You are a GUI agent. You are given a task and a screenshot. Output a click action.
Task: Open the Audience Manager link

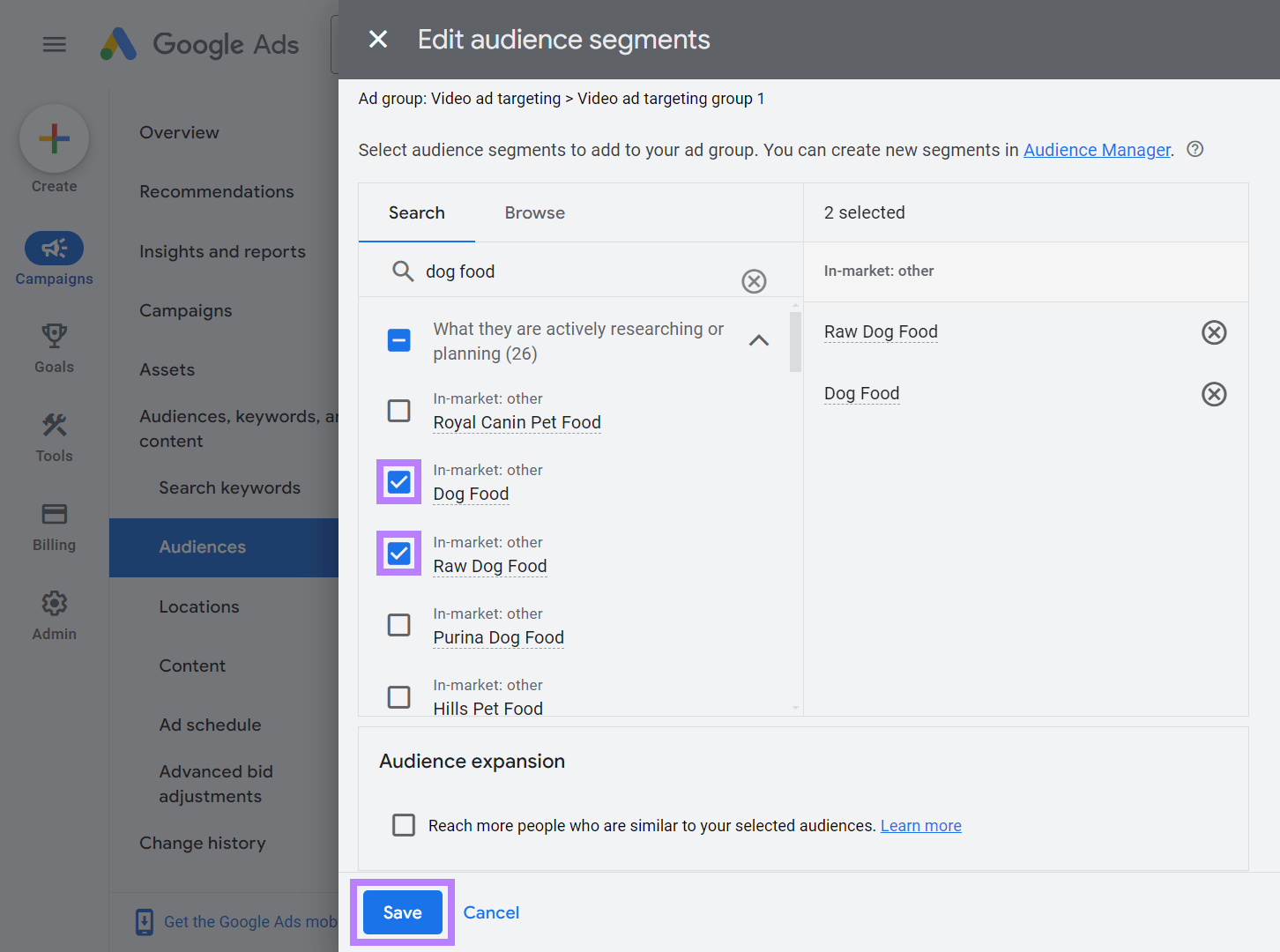click(1097, 150)
